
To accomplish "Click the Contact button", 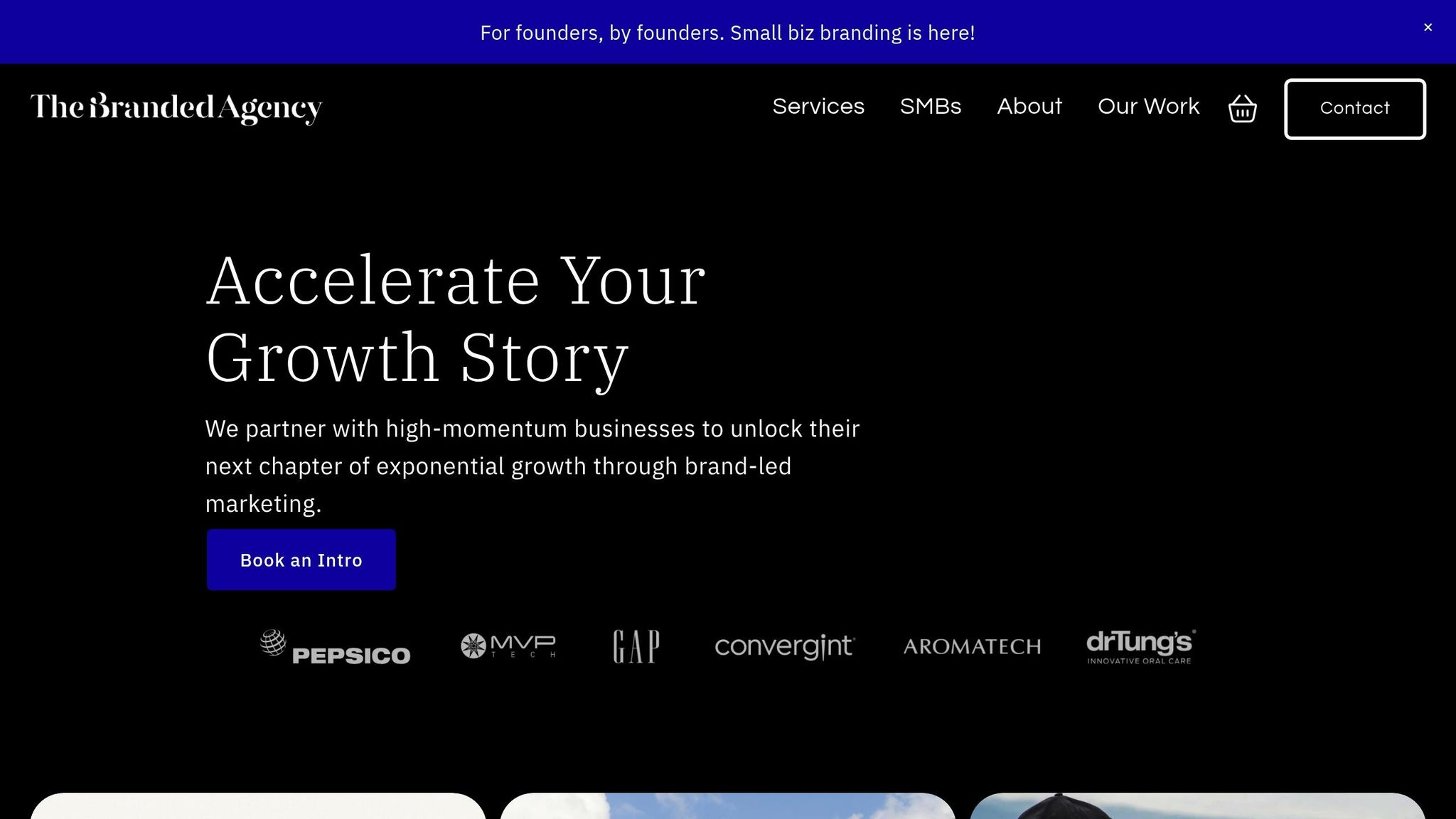I will coord(1354,108).
